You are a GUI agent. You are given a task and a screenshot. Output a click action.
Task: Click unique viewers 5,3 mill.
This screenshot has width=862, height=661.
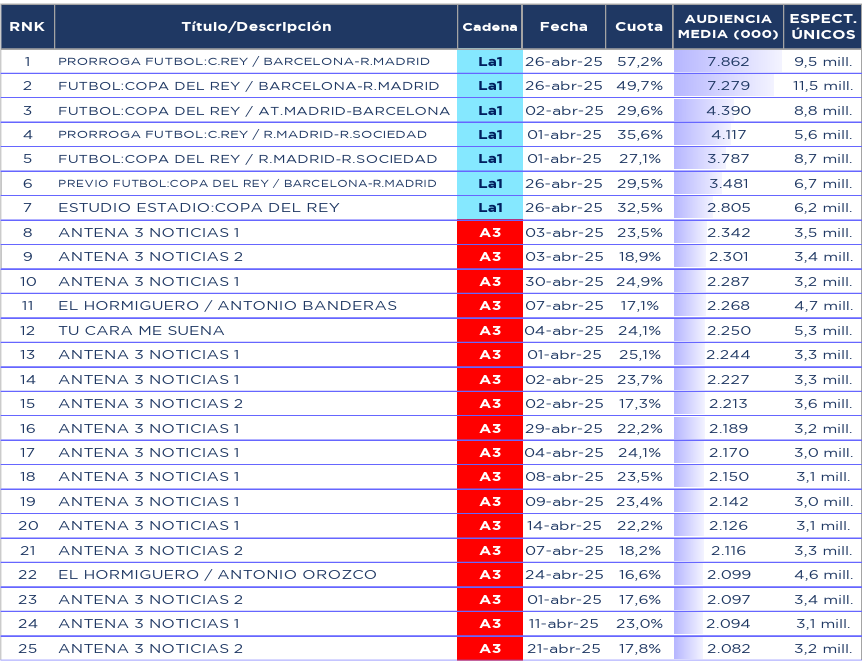(823, 330)
